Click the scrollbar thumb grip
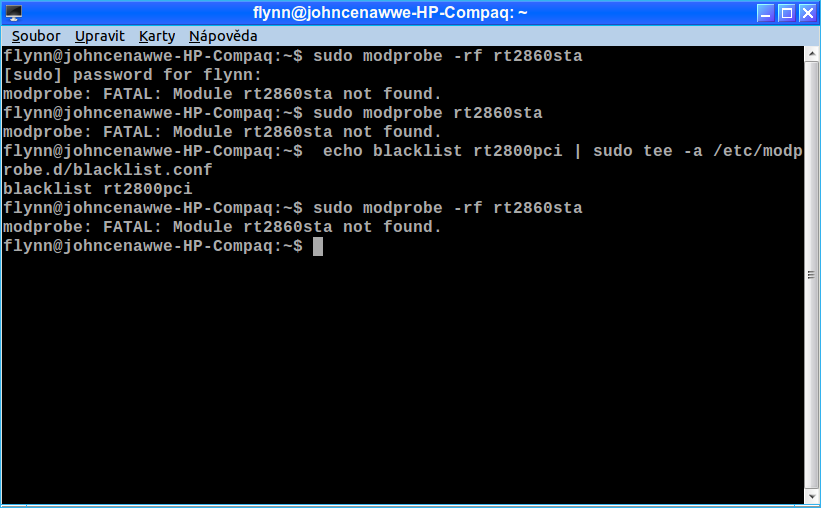This screenshot has width=821, height=508. pos(812,275)
